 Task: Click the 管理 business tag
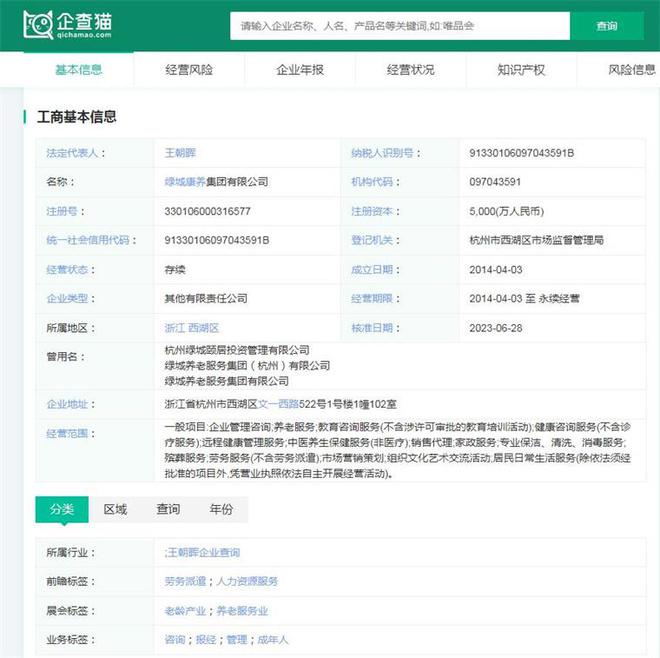click(237, 640)
